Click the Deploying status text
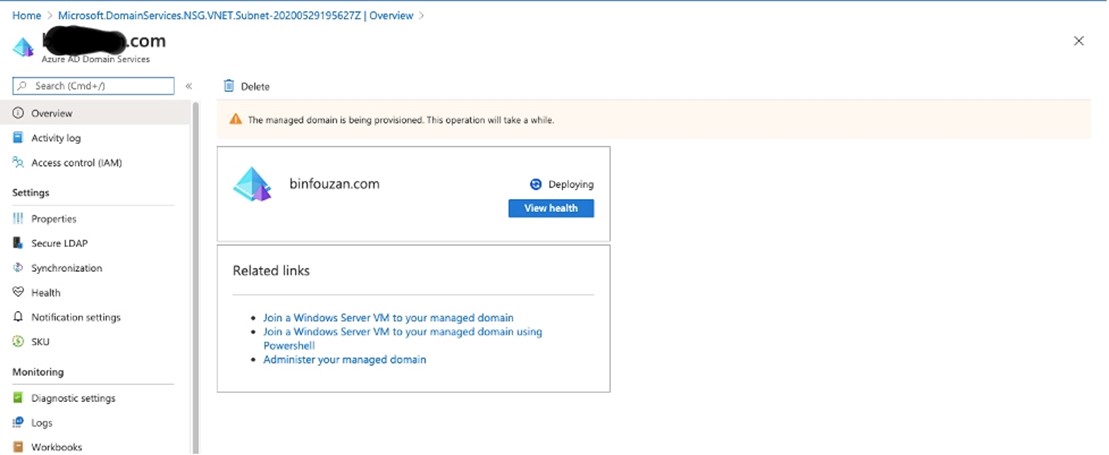Screen dimensions: 1109x455 (x=571, y=185)
